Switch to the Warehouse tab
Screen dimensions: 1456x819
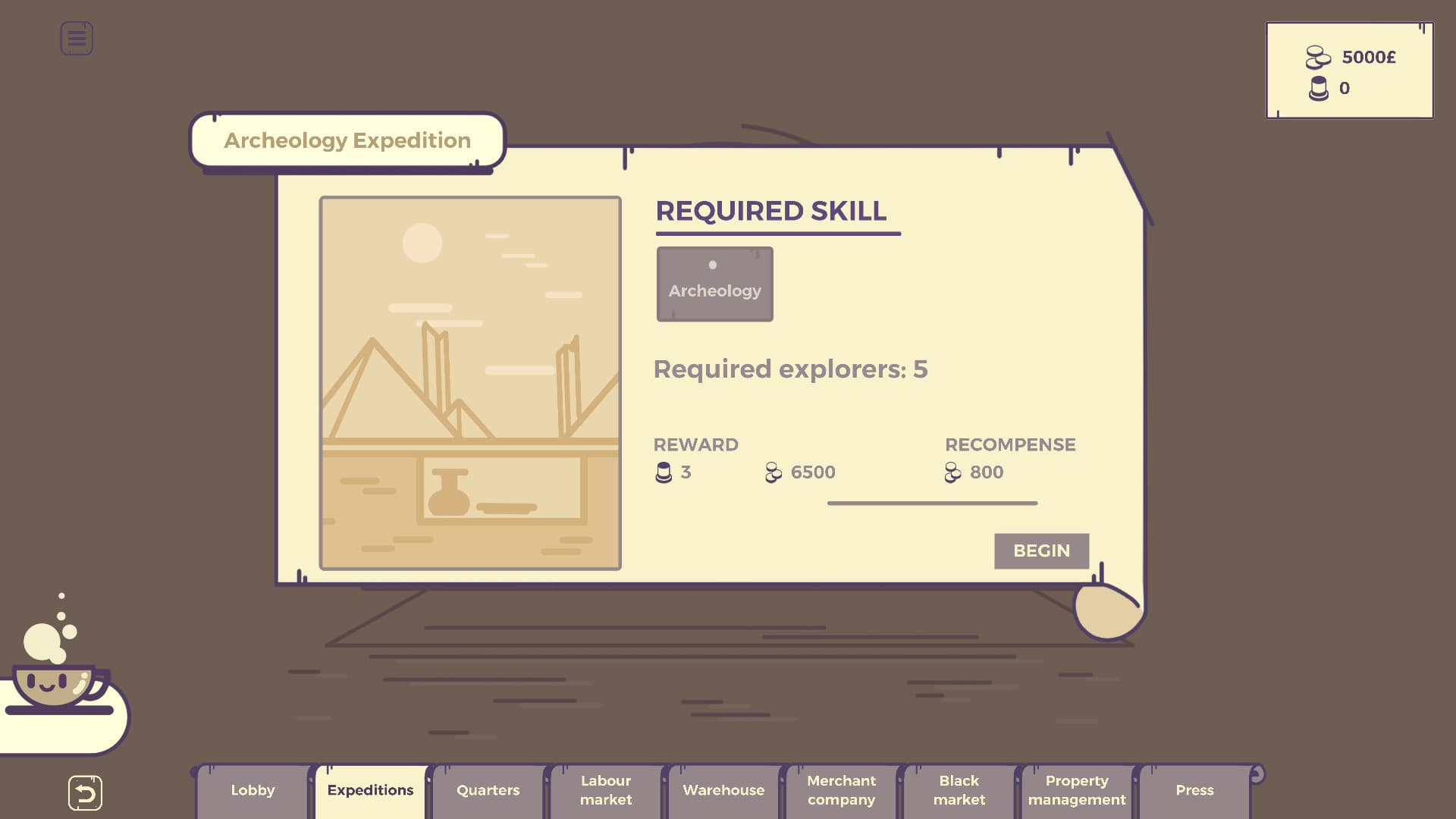pos(723,790)
